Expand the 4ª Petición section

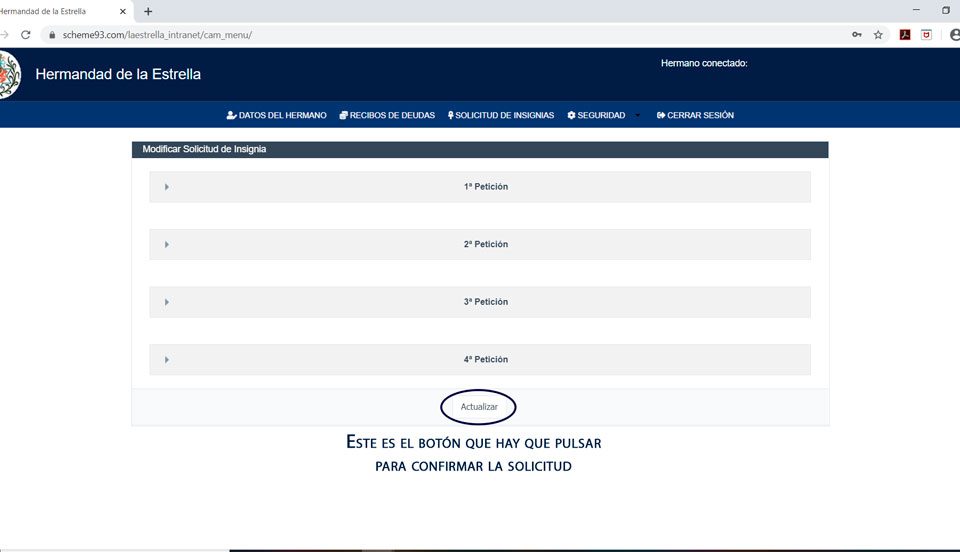pos(480,359)
